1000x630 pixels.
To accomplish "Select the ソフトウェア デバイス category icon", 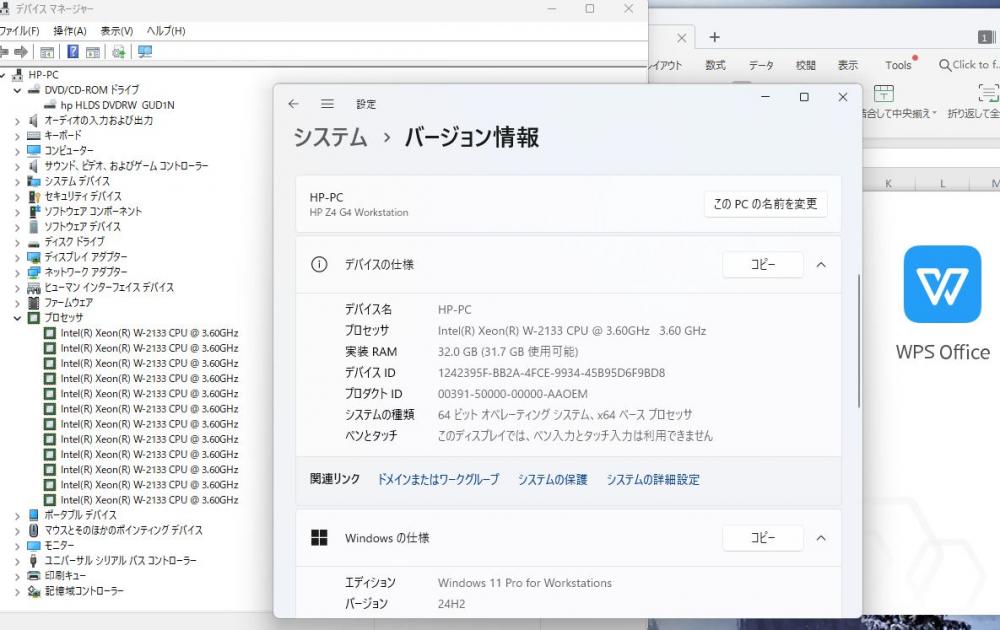I will click(x=34, y=226).
